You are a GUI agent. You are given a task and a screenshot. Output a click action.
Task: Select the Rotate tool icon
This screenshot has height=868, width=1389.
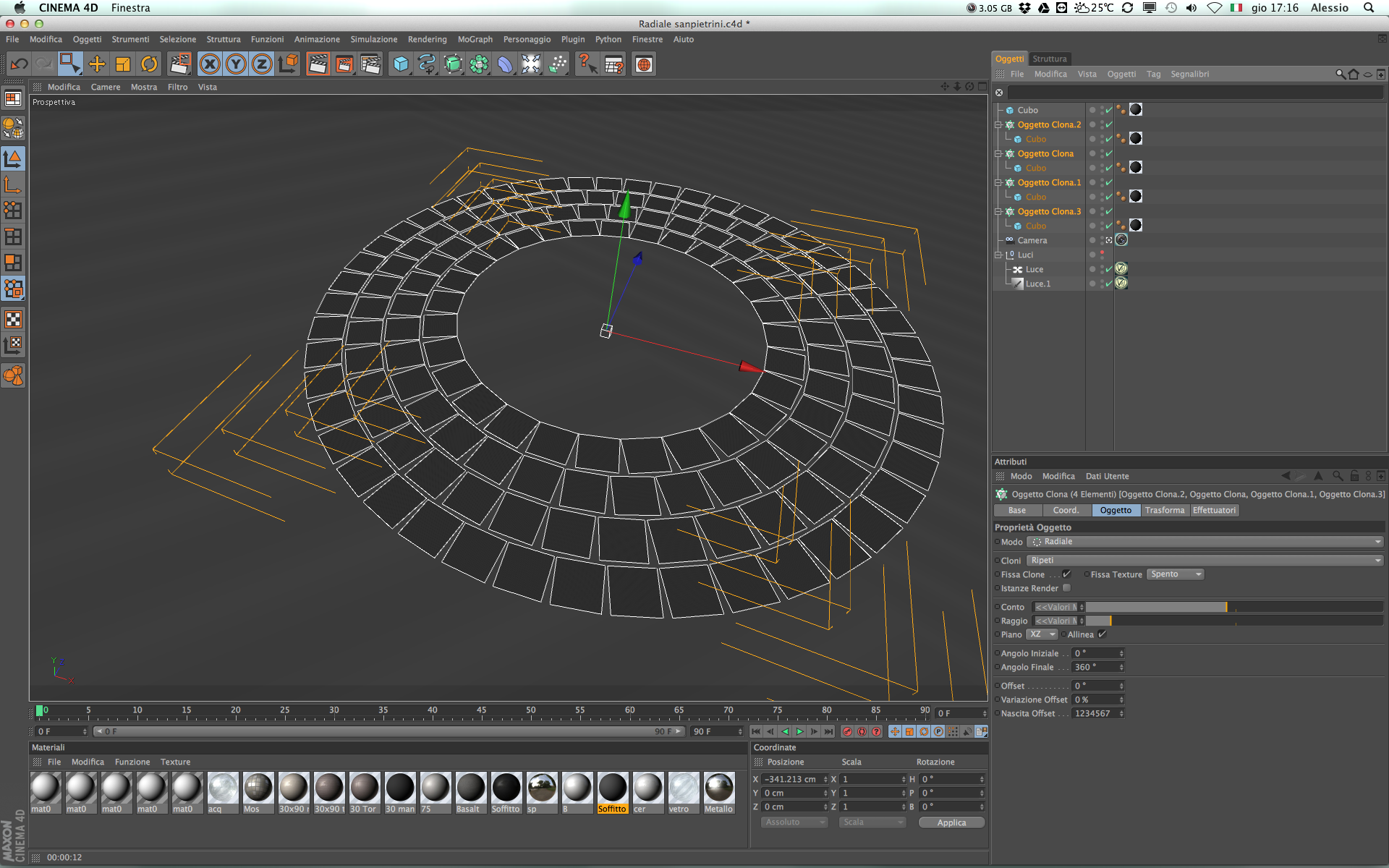(x=149, y=64)
